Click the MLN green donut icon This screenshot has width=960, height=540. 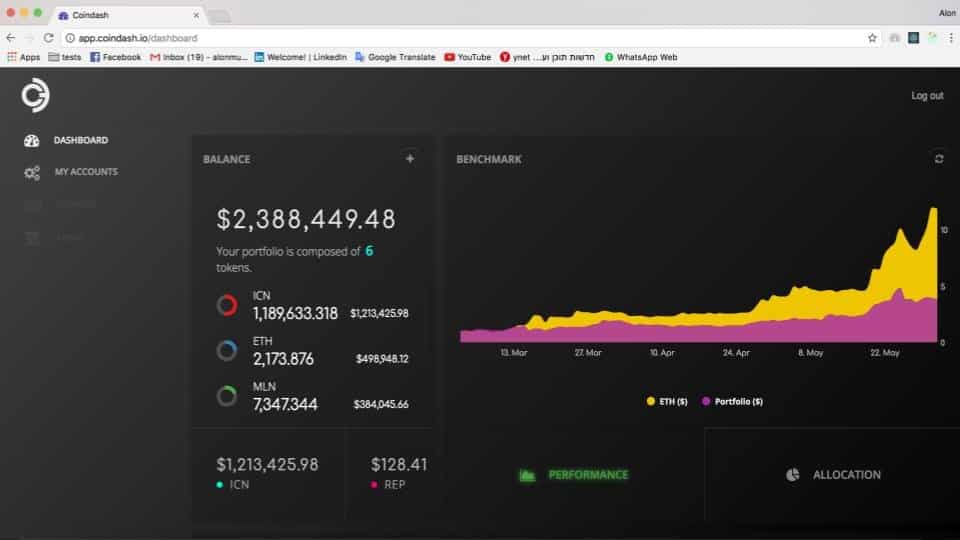[x=227, y=396]
